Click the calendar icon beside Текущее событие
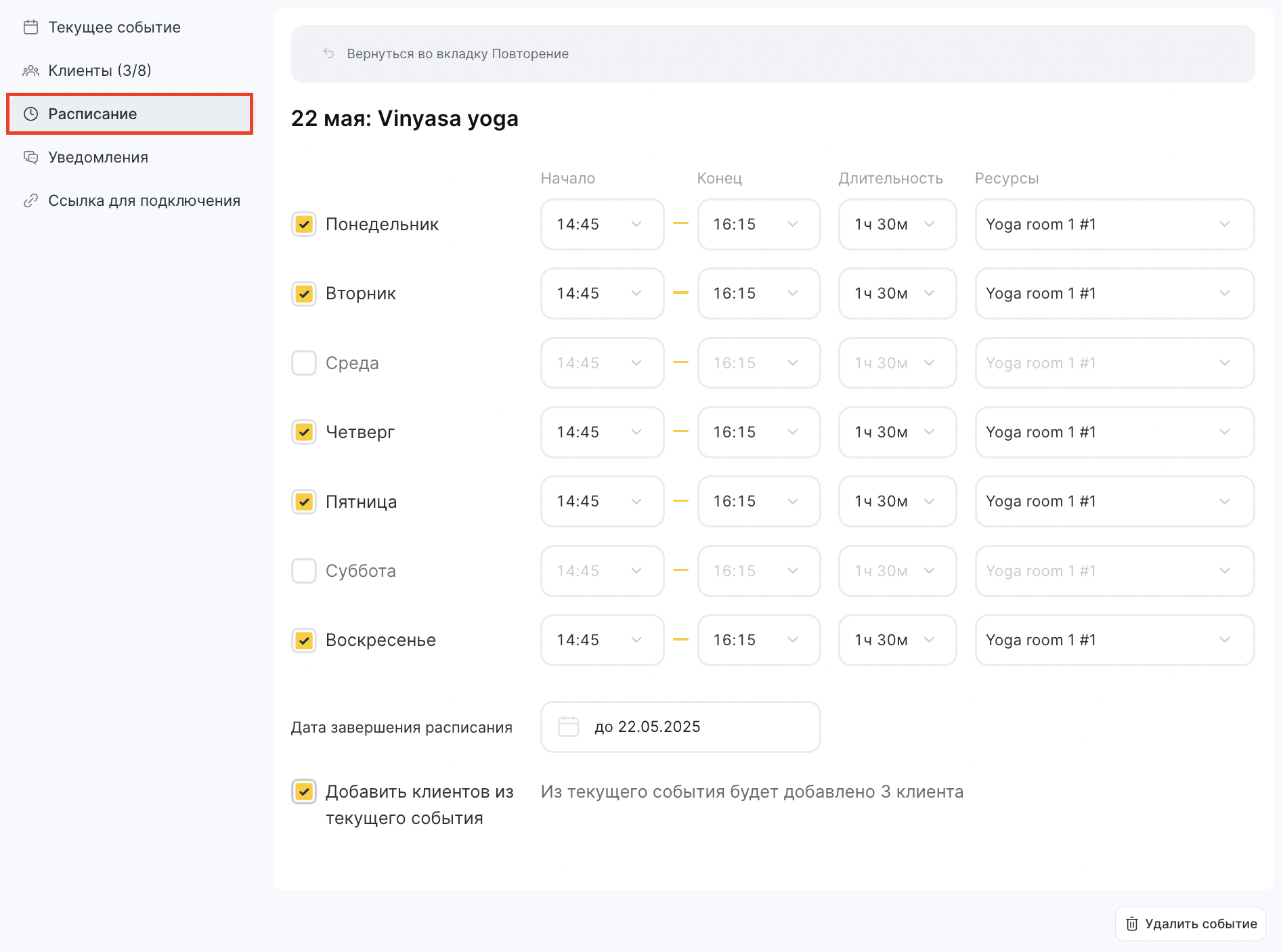 pyautogui.click(x=30, y=27)
